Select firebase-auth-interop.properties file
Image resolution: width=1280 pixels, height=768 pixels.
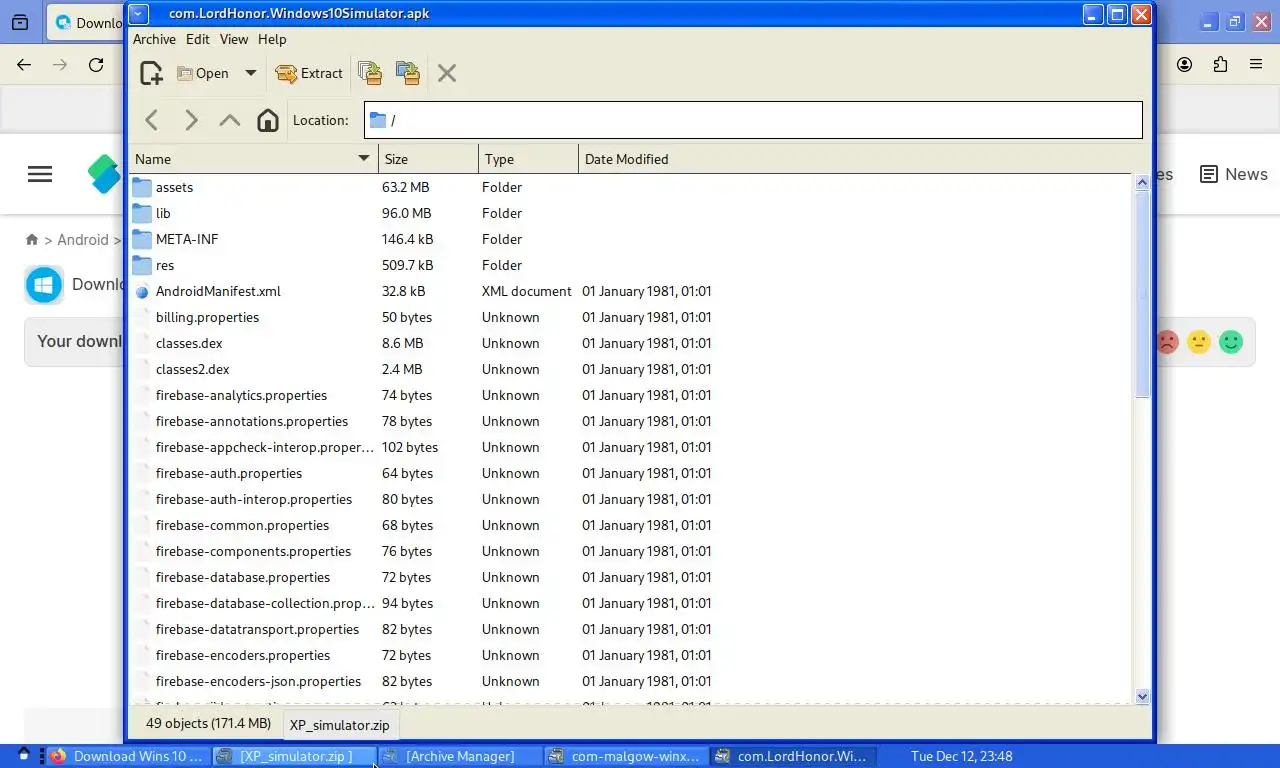254,499
